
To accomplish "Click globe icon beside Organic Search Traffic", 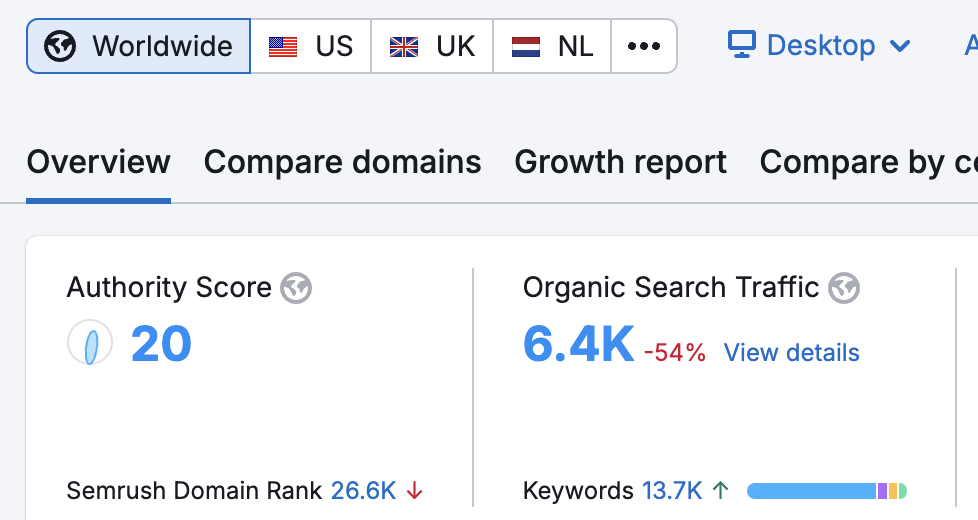I will [x=844, y=288].
